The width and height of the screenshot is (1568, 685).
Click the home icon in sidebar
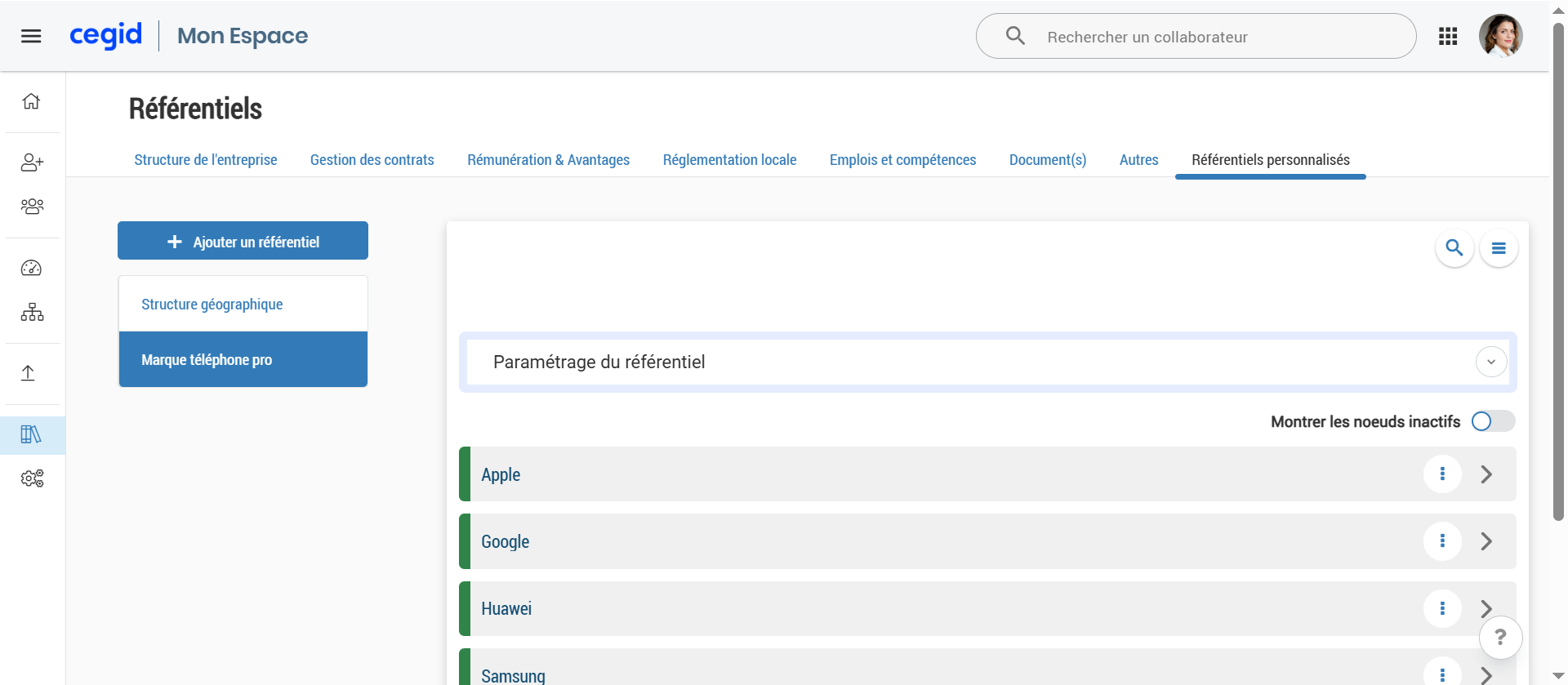pos(31,101)
